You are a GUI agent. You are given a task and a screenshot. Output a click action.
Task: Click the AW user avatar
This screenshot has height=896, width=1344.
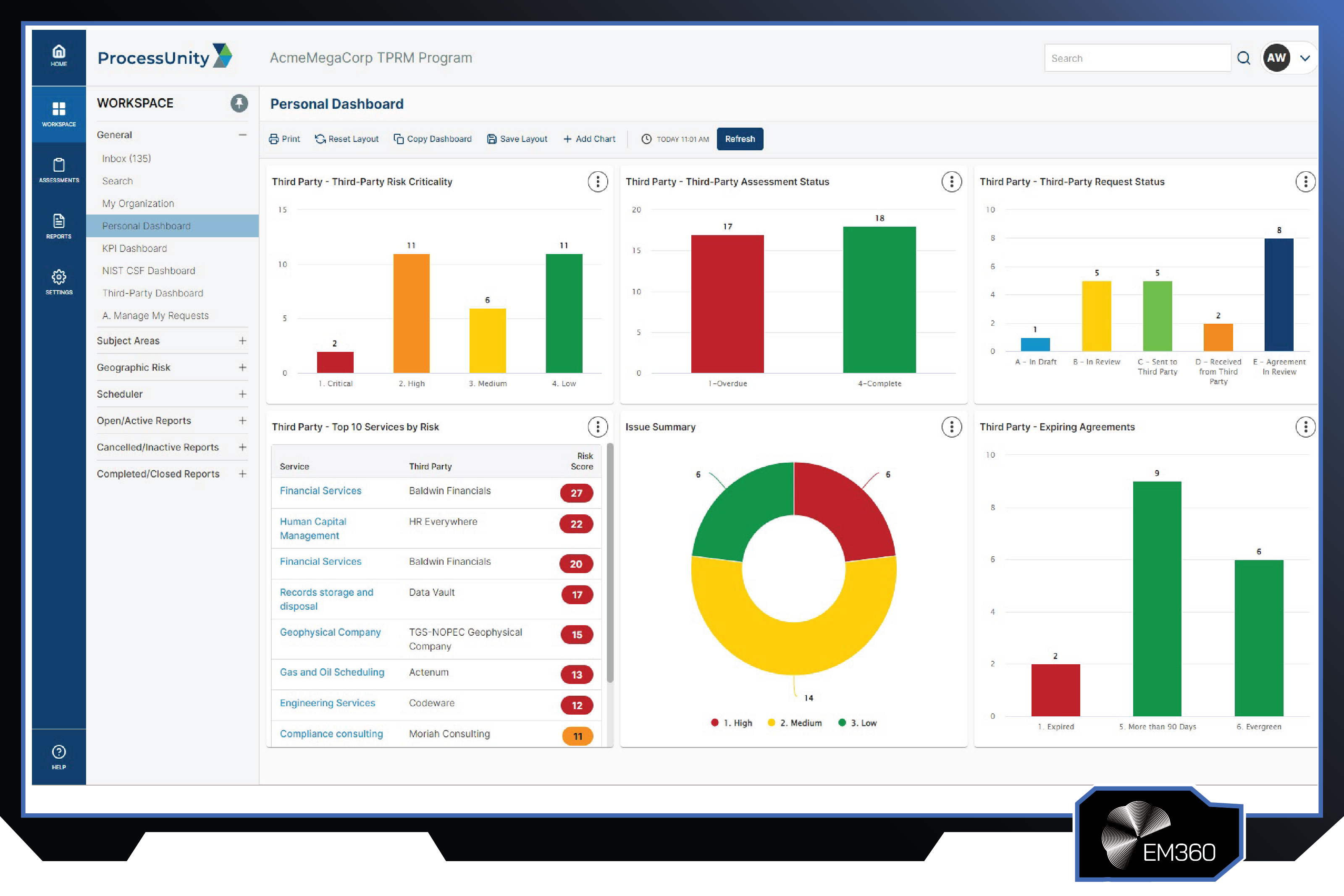coord(1276,58)
